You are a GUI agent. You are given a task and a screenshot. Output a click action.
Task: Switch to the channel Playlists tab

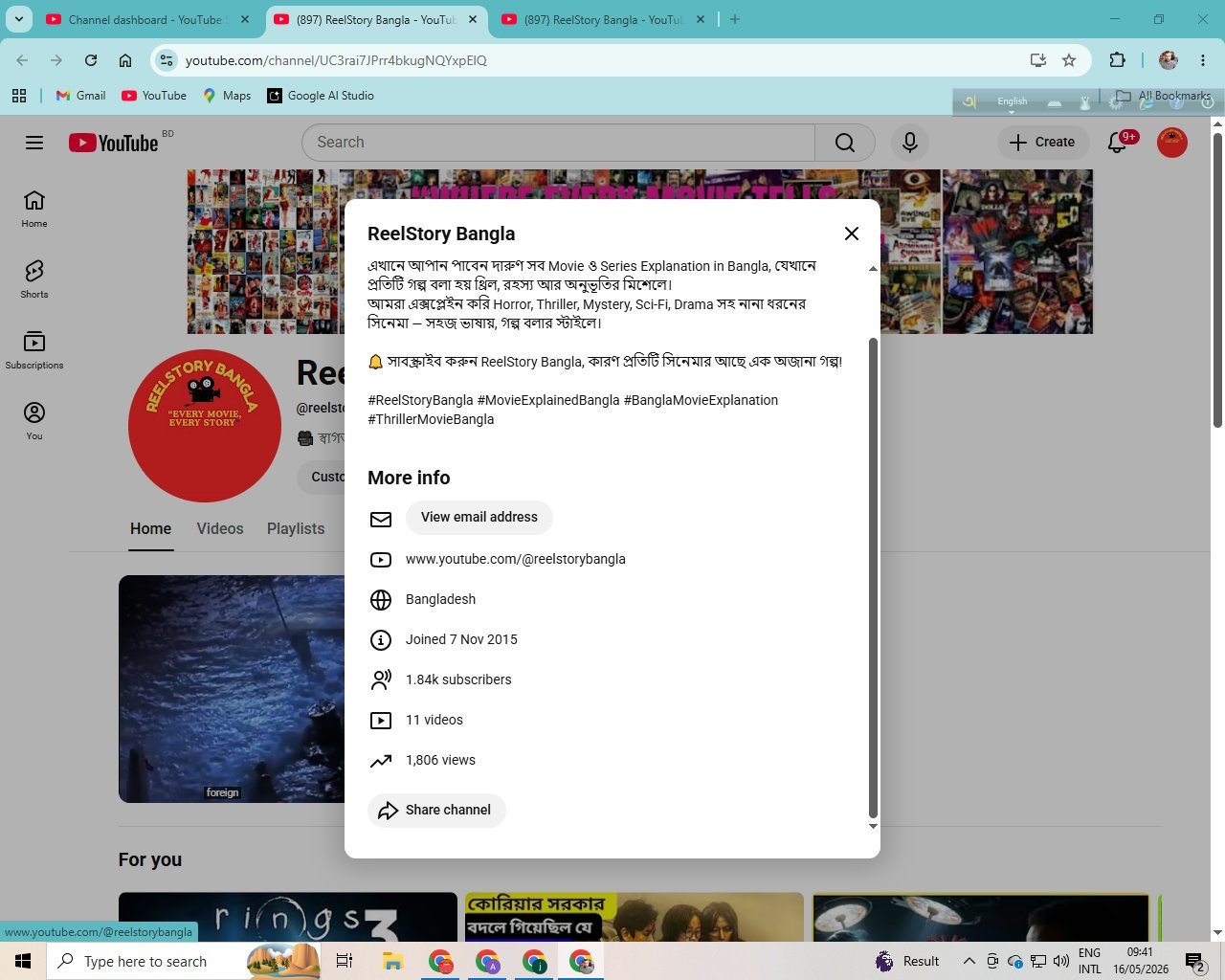pos(296,529)
